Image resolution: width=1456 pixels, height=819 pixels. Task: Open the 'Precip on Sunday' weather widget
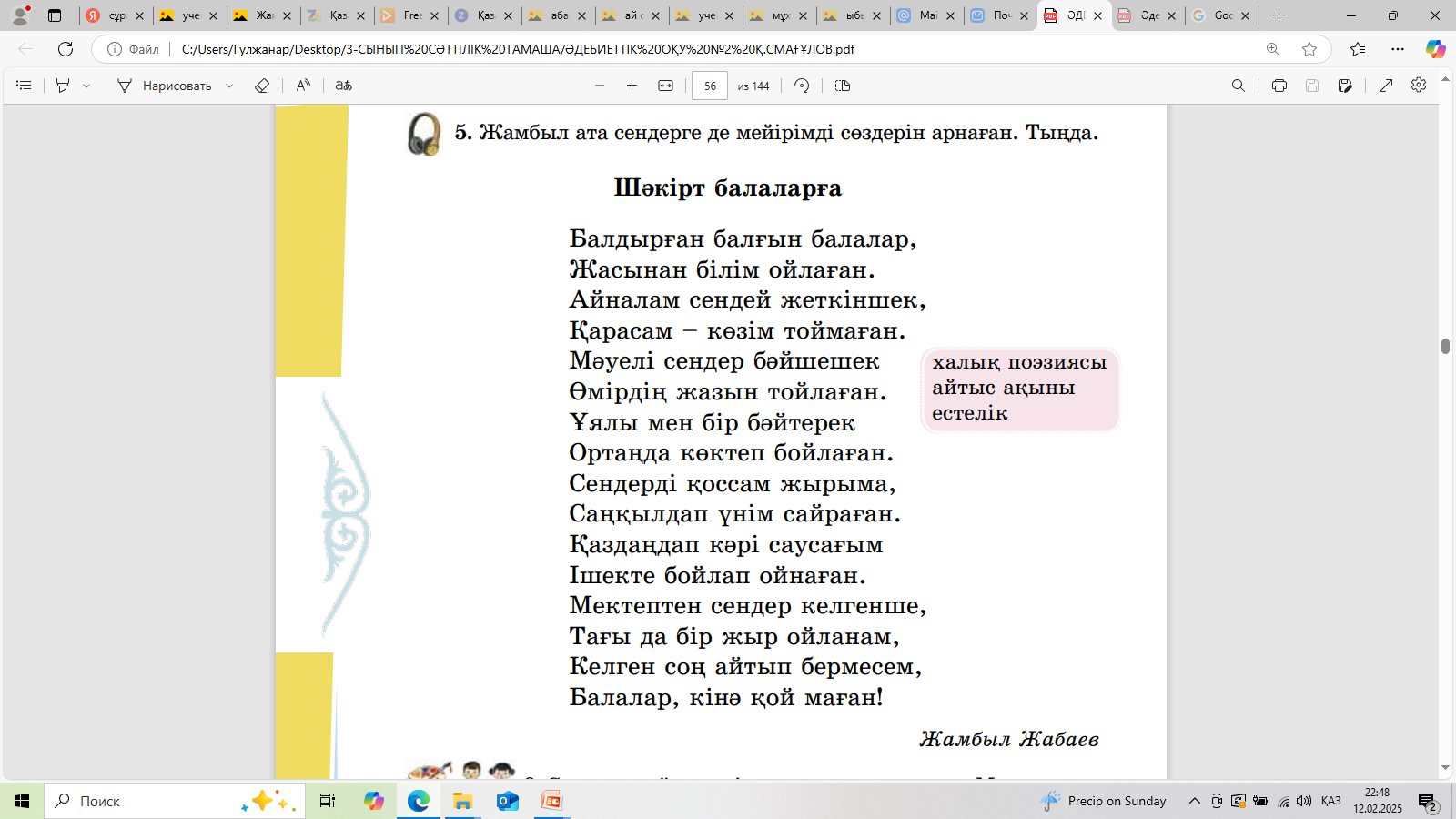pos(1103,801)
